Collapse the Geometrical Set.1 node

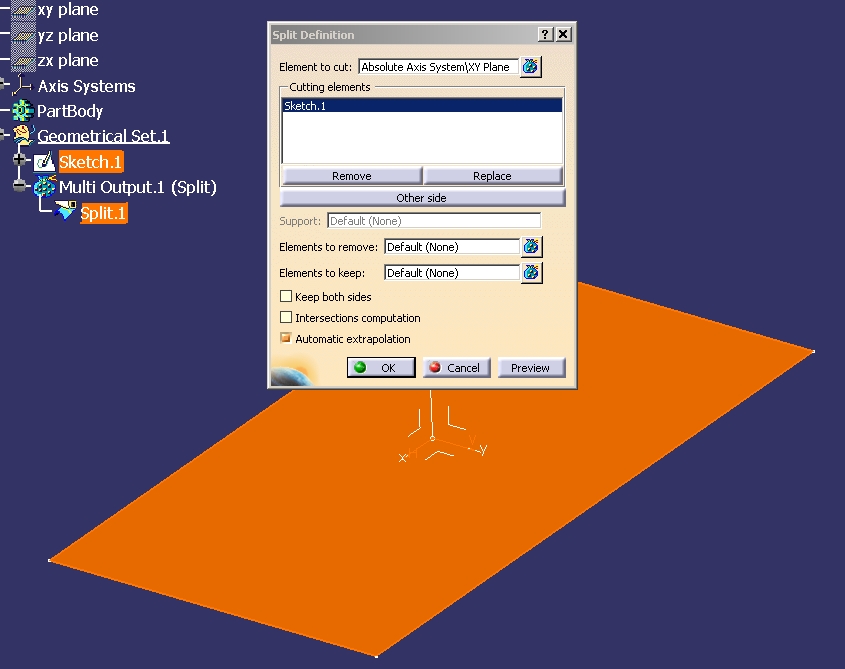(3, 134)
